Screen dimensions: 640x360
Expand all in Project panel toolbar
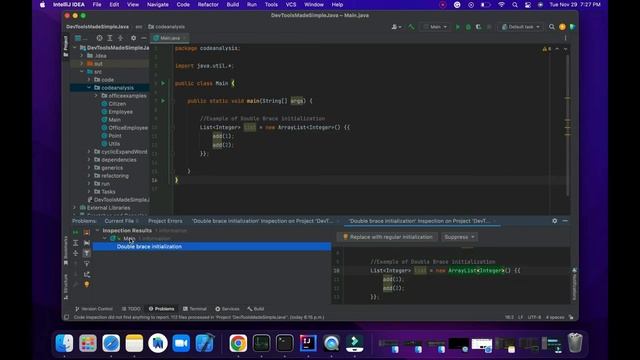tap(110, 38)
